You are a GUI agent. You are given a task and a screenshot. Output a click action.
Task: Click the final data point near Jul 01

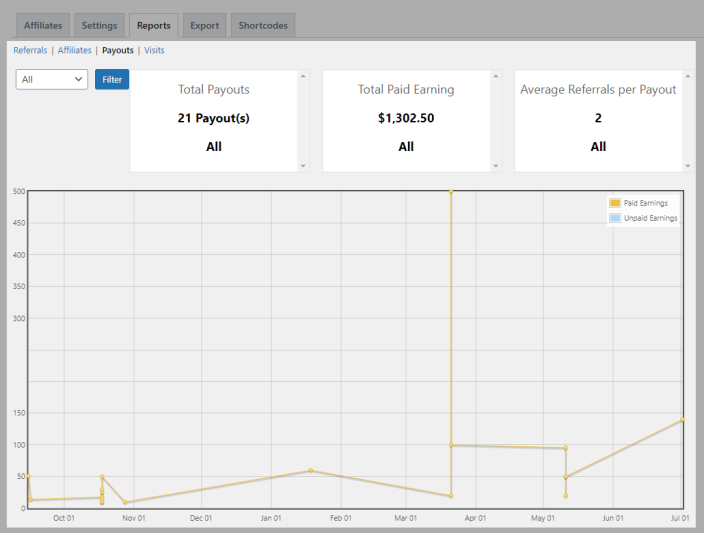point(683,420)
